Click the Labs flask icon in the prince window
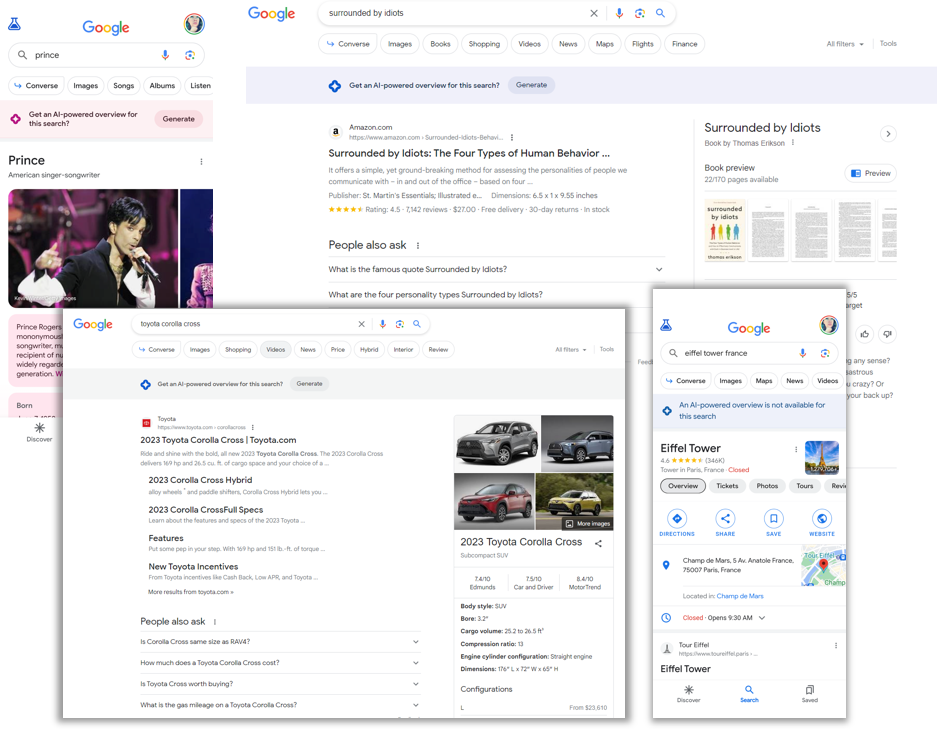 click(x=14, y=24)
